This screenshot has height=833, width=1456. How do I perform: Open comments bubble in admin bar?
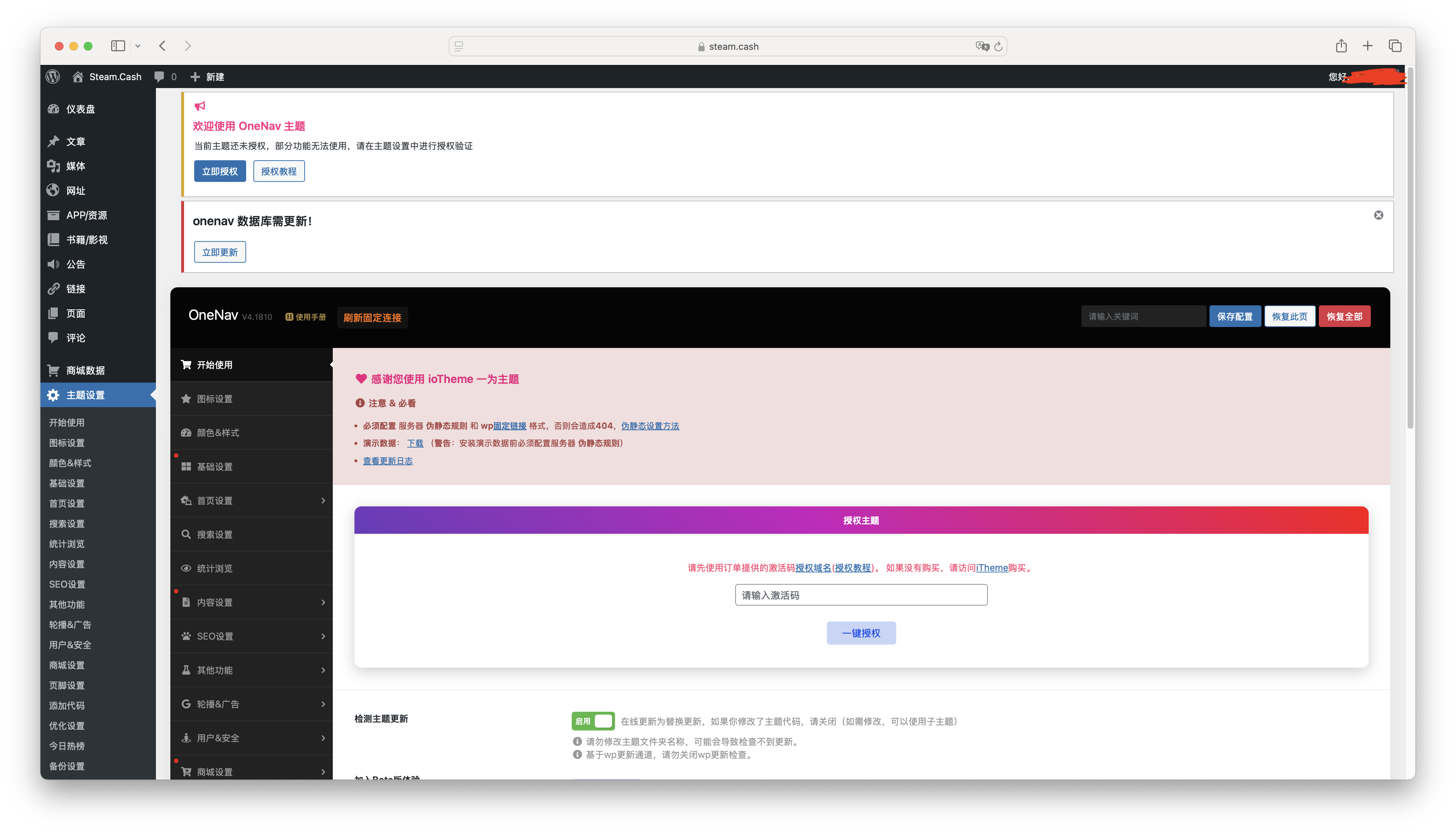pyautogui.click(x=160, y=77)
